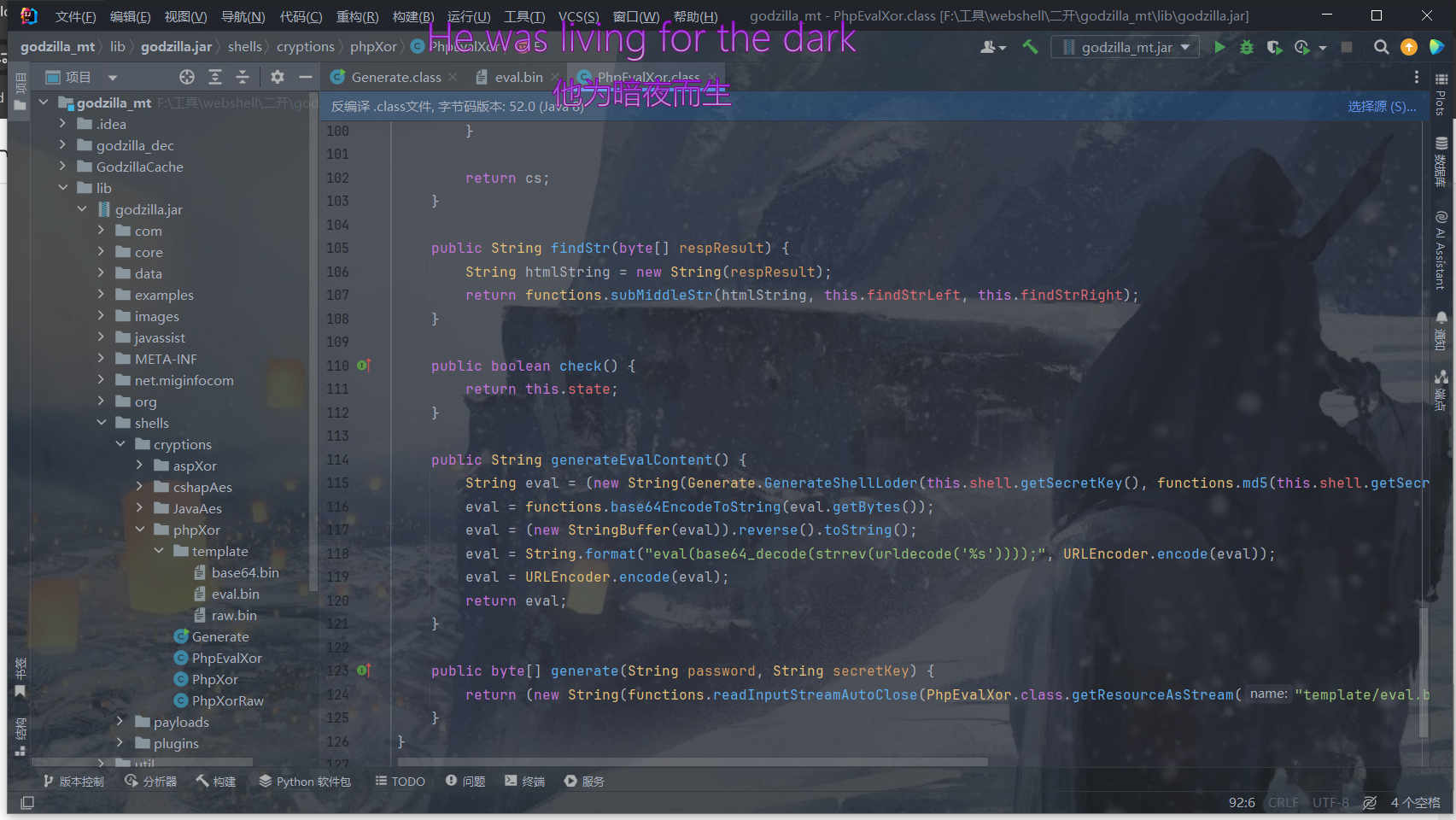This screenshot has width=1456, height=820.
Task: Collapse the godzilla.jar node
Action: click(82, 209)
